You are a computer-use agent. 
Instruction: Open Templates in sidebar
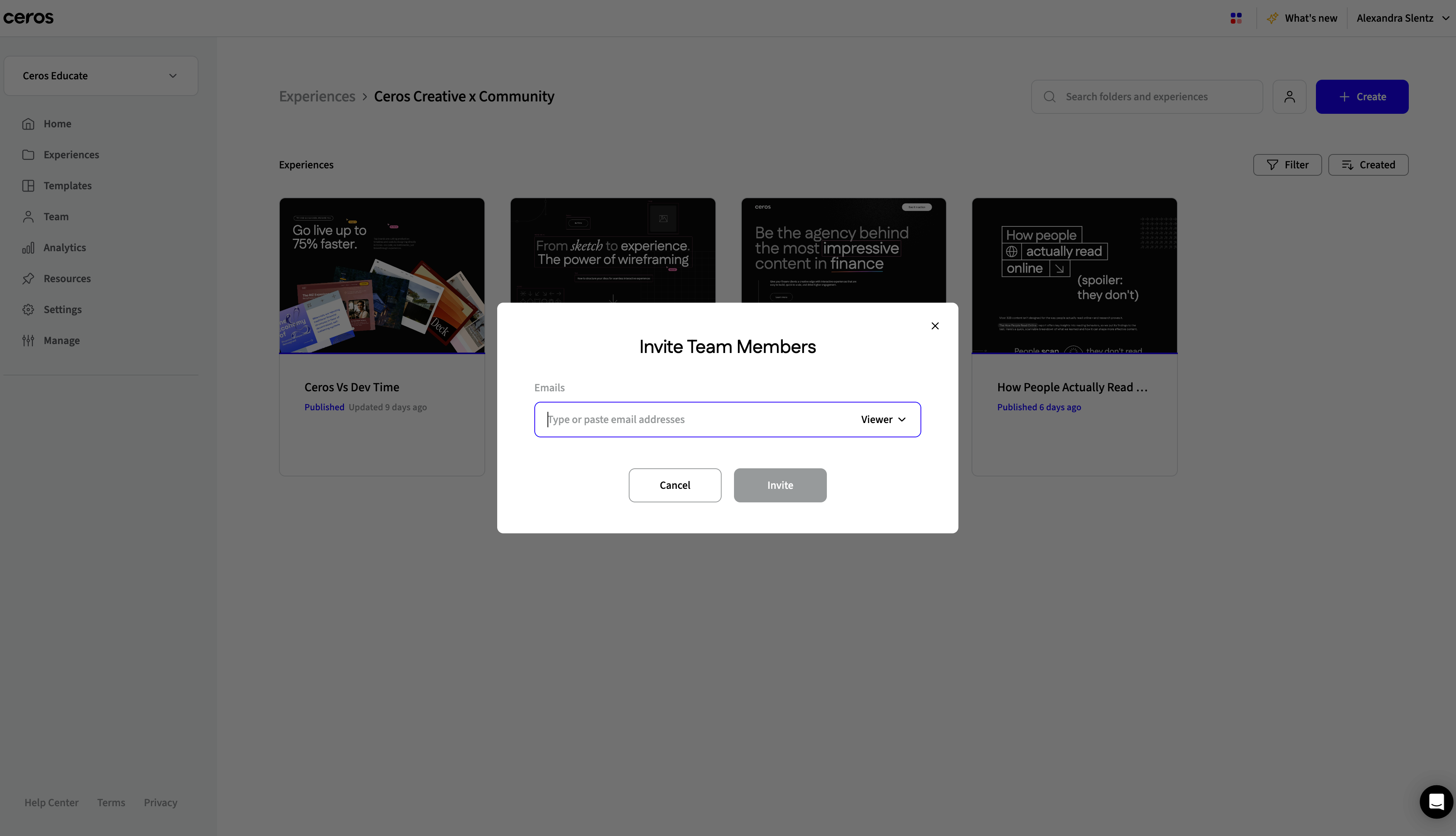click(x=68, y=186)
